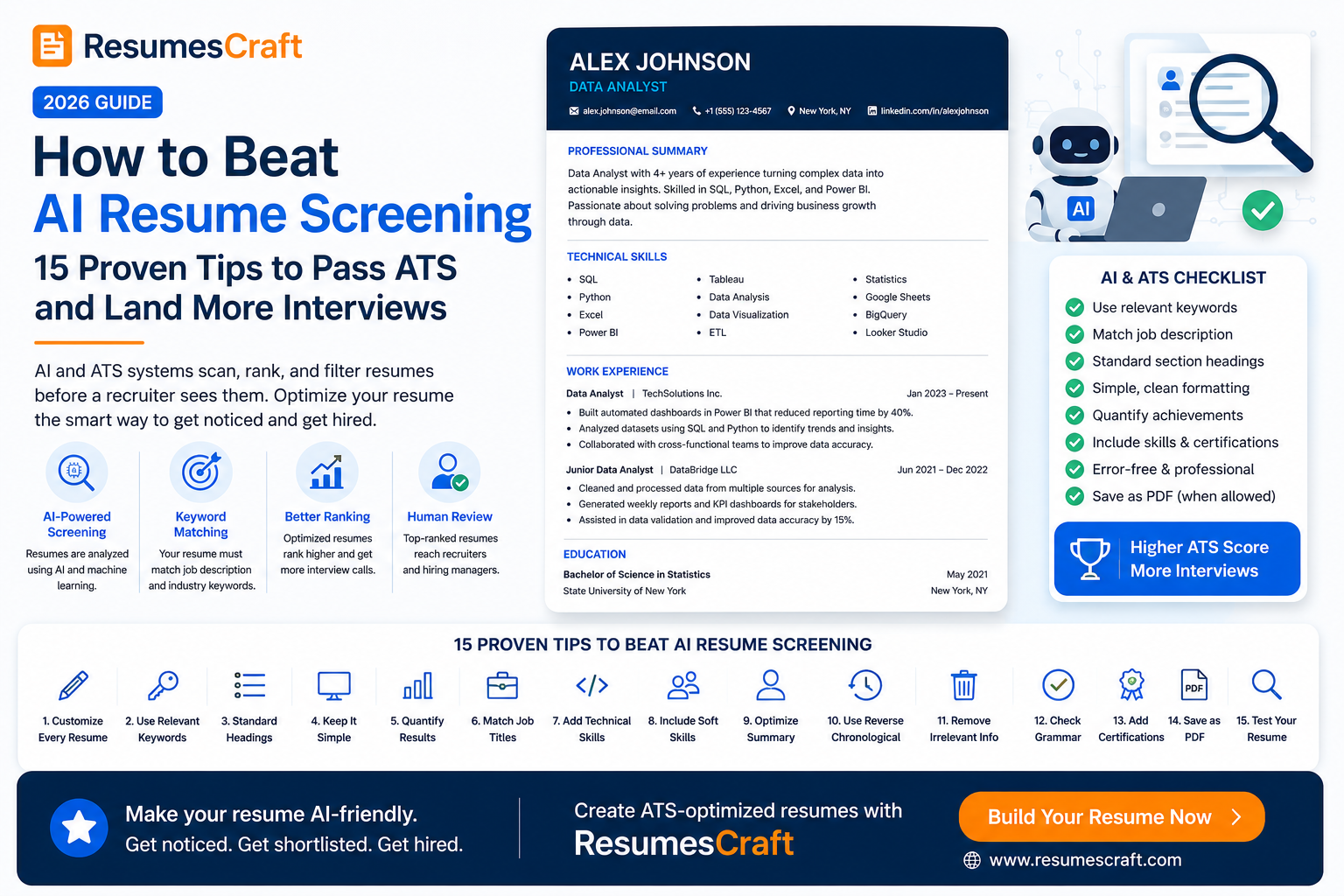Click the PDF file icon for Save as PDF
Image resolution: width=1344 pixels, height=896 pixels.
pos(1194,685)
